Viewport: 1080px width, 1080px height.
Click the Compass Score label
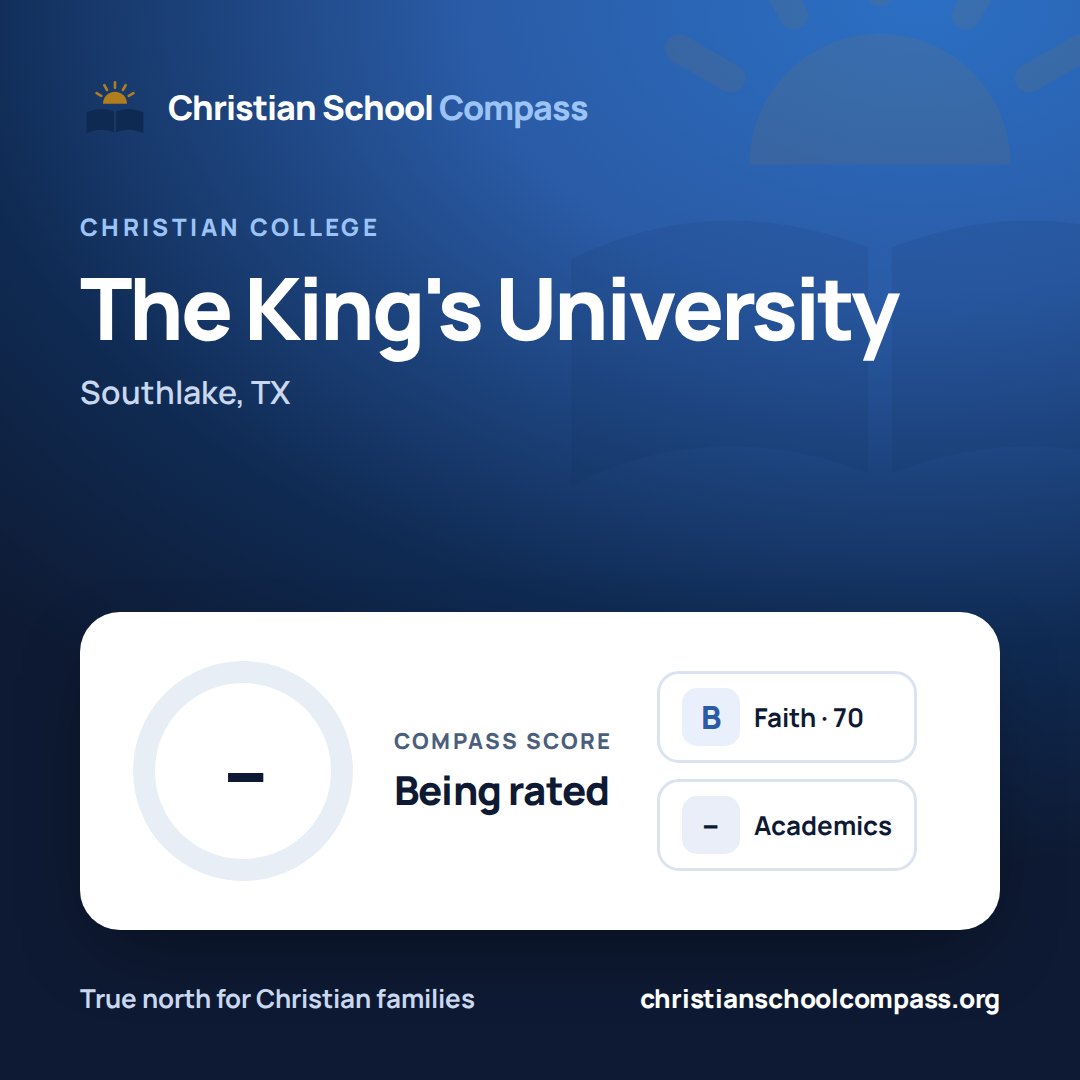coord(502,741)
